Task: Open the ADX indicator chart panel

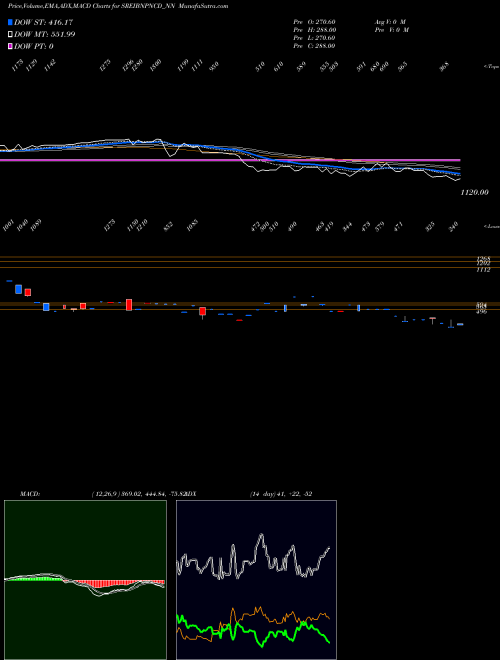Action: point(256,580)
